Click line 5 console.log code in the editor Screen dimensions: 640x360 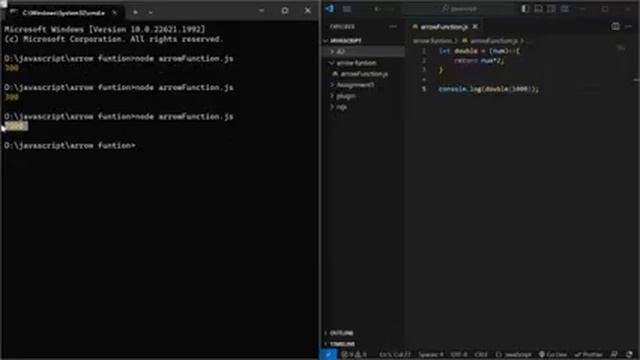pos(489,89)
